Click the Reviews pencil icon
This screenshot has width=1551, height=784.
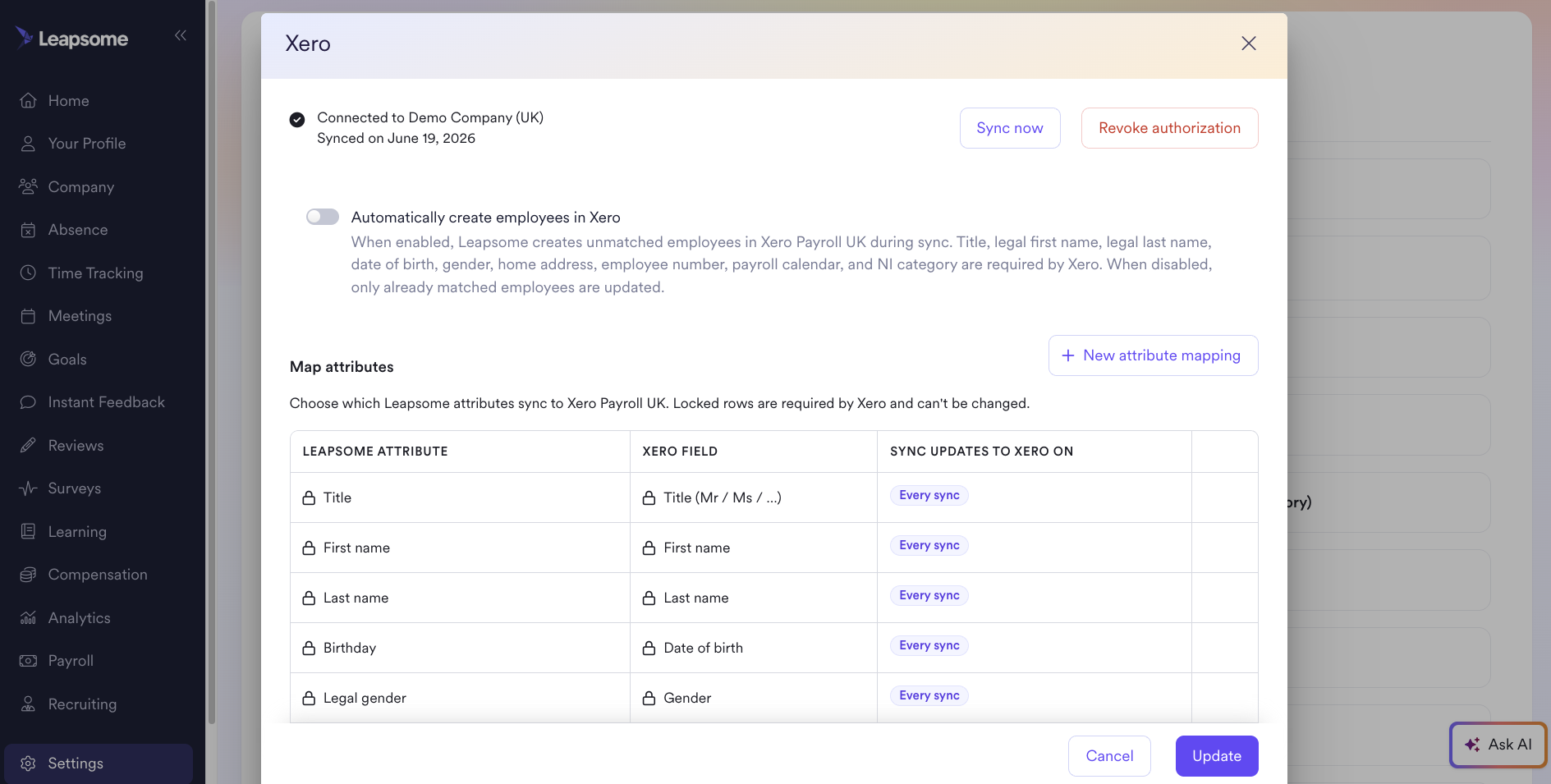point(28,445)
